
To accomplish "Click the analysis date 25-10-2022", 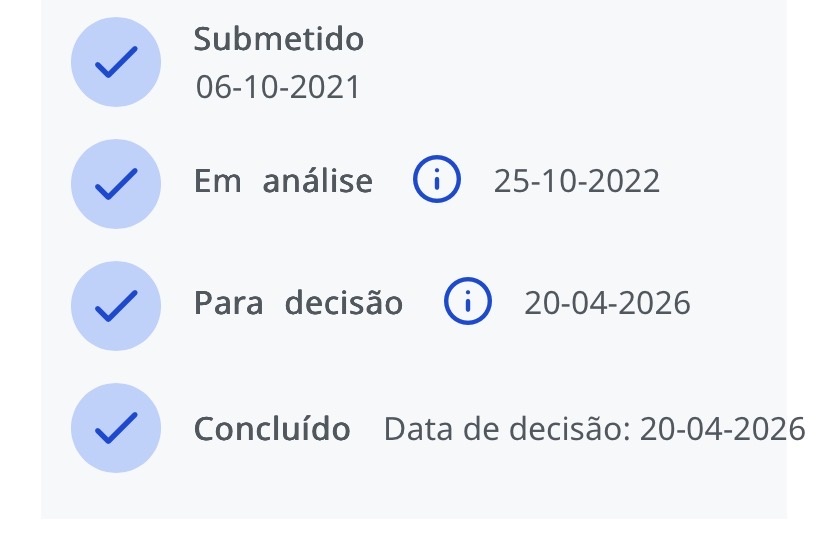I will point(577,181).
